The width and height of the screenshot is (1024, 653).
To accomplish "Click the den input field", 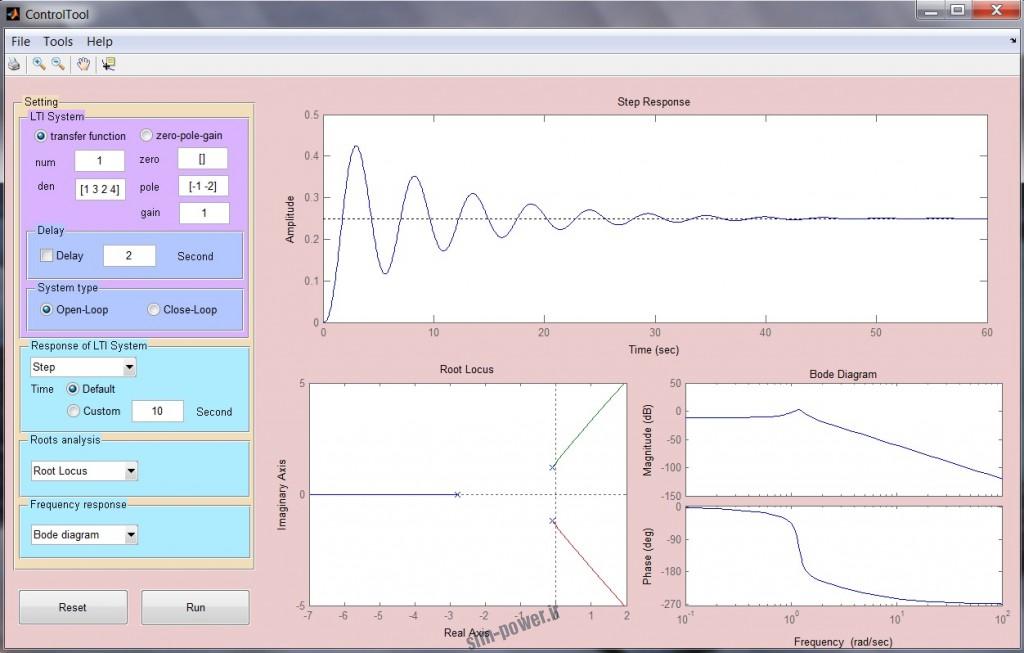I will (100, 188).
